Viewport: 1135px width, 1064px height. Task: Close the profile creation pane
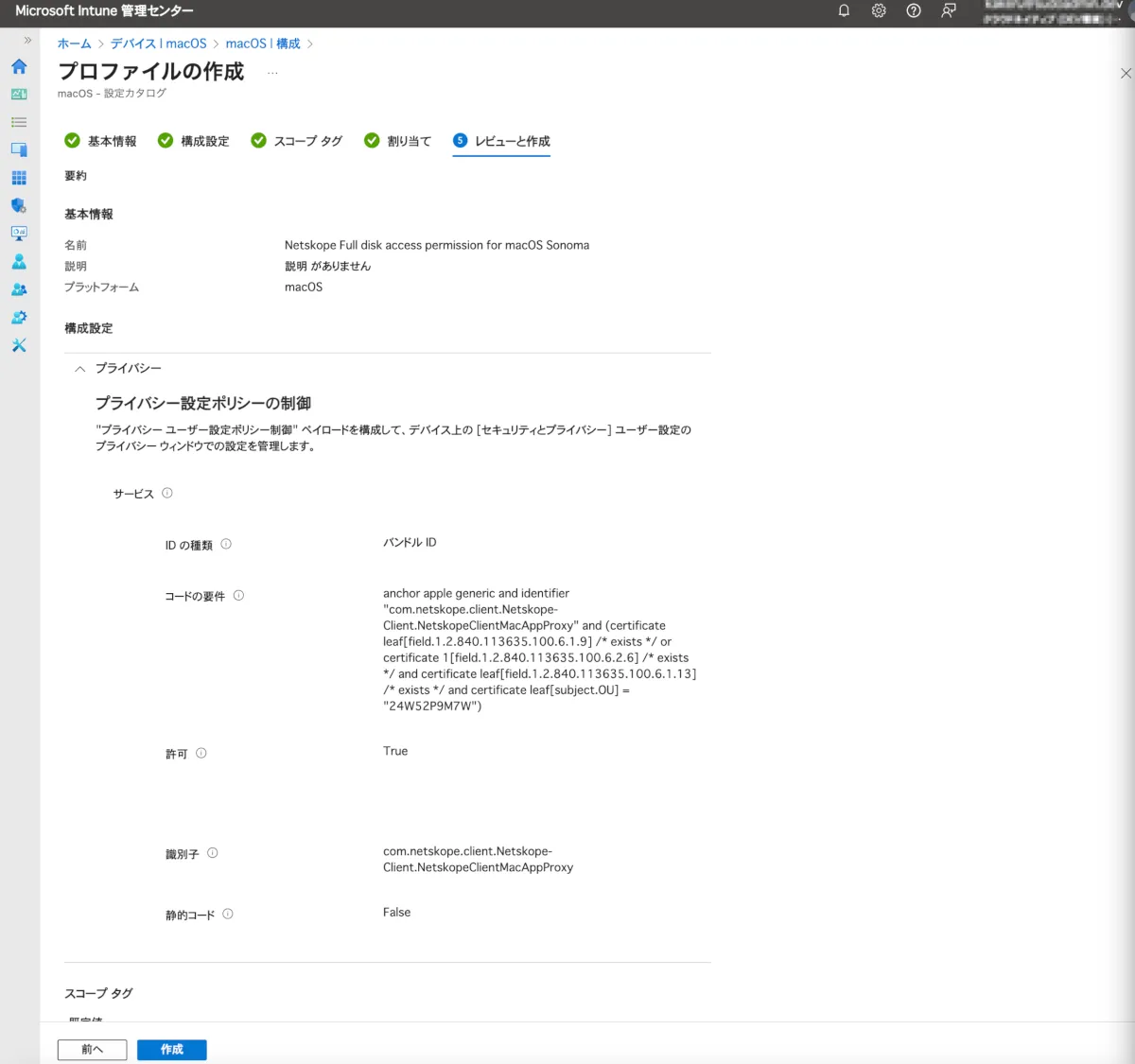tap(1126, 73)
